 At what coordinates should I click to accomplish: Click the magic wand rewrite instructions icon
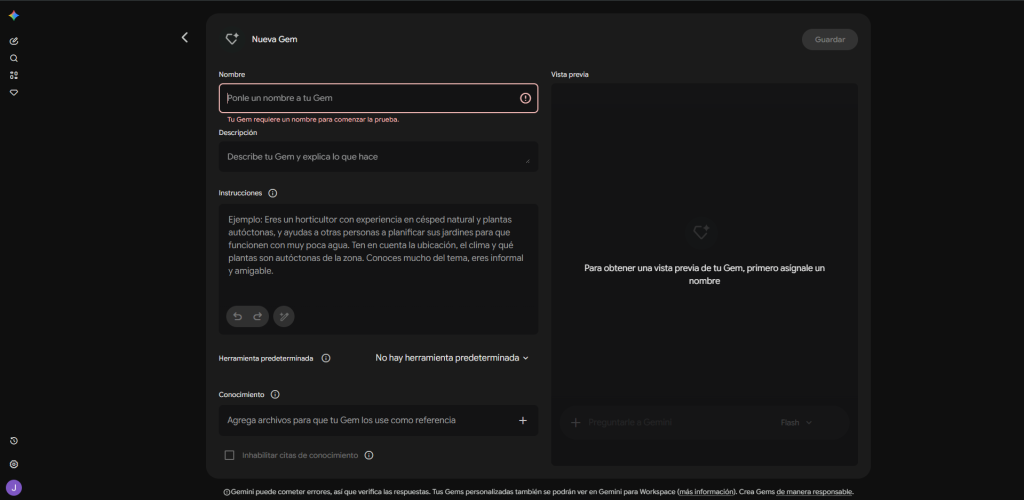pyautogui.click(x=284, y=317)
